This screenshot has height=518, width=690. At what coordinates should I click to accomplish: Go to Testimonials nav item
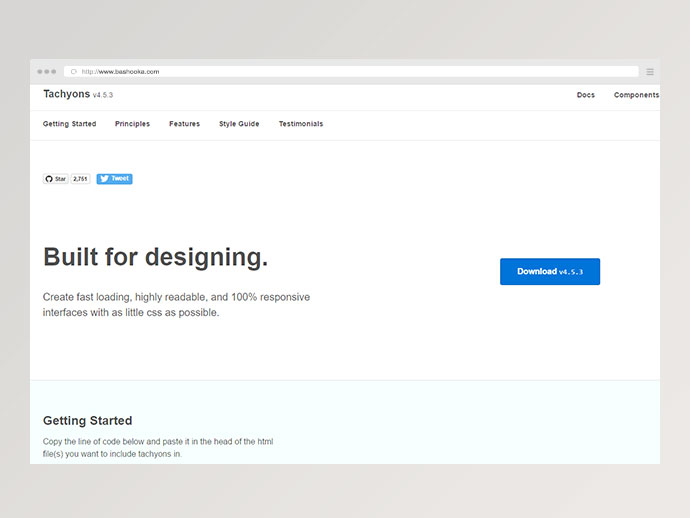301,124
